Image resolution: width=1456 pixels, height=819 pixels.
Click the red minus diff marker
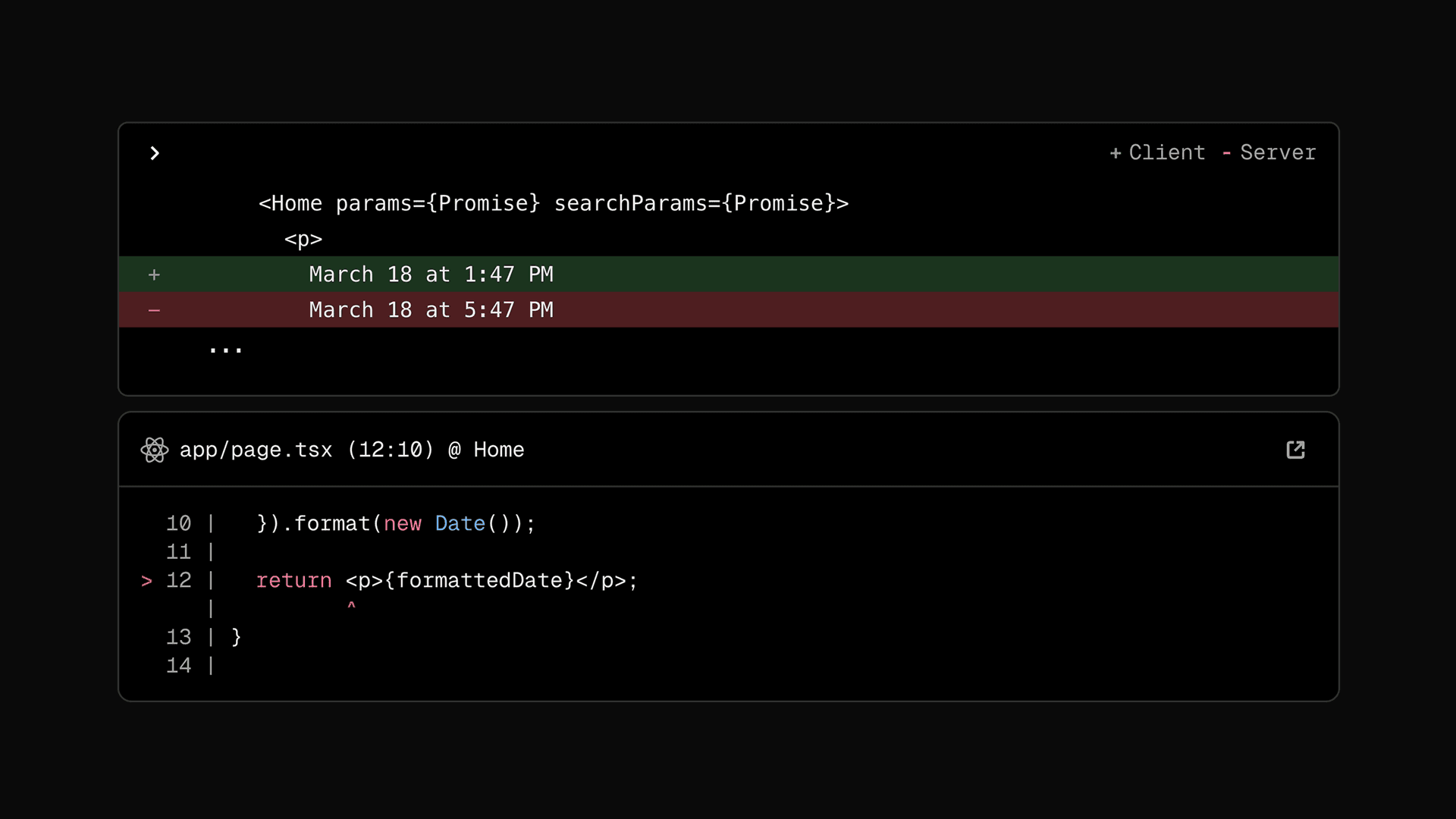[154, 310]
